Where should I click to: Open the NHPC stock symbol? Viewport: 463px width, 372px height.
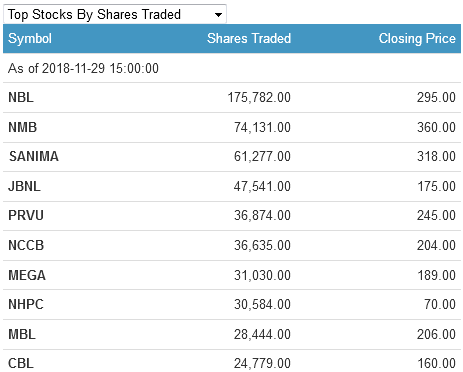pyautogui.click(x=26, y=304)
